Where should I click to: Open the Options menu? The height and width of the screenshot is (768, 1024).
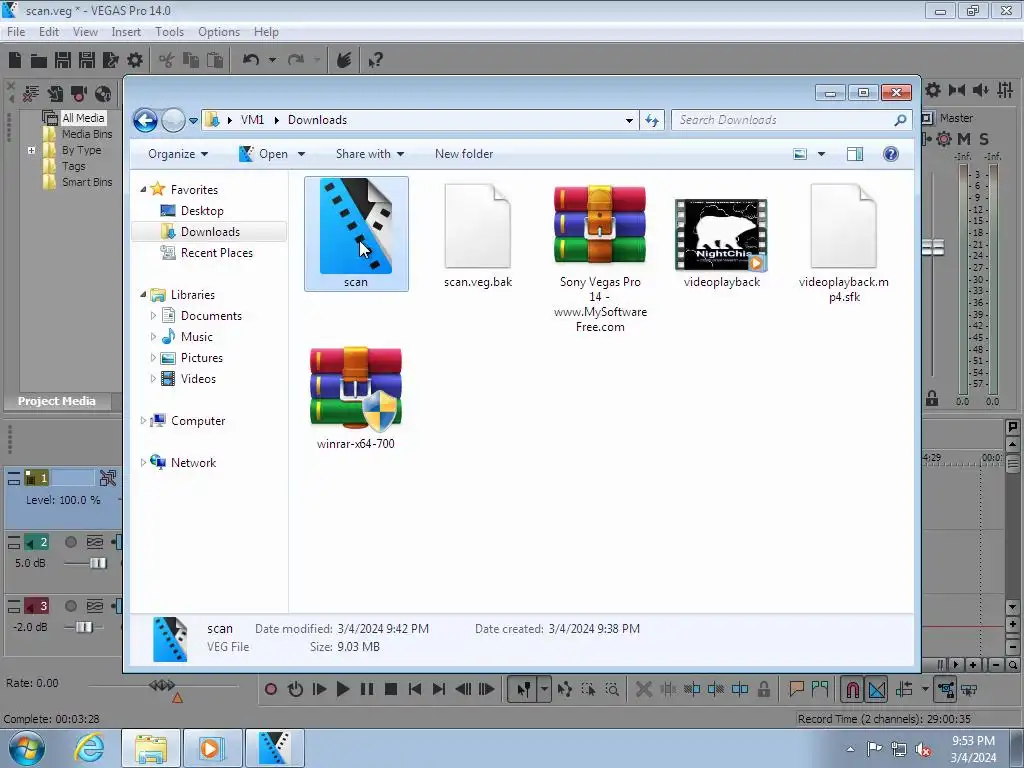click(219, 32)
